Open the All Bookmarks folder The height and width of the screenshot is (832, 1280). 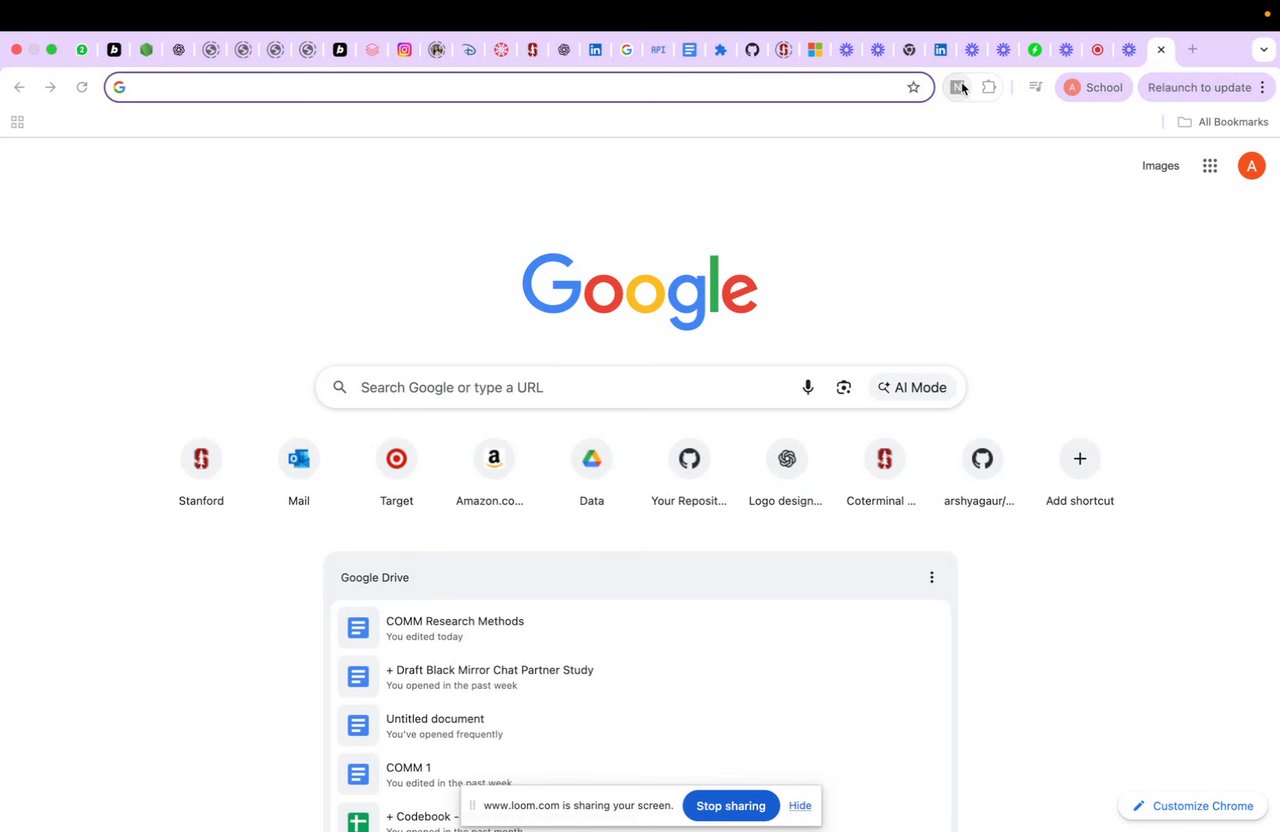tap(1222, 122)
